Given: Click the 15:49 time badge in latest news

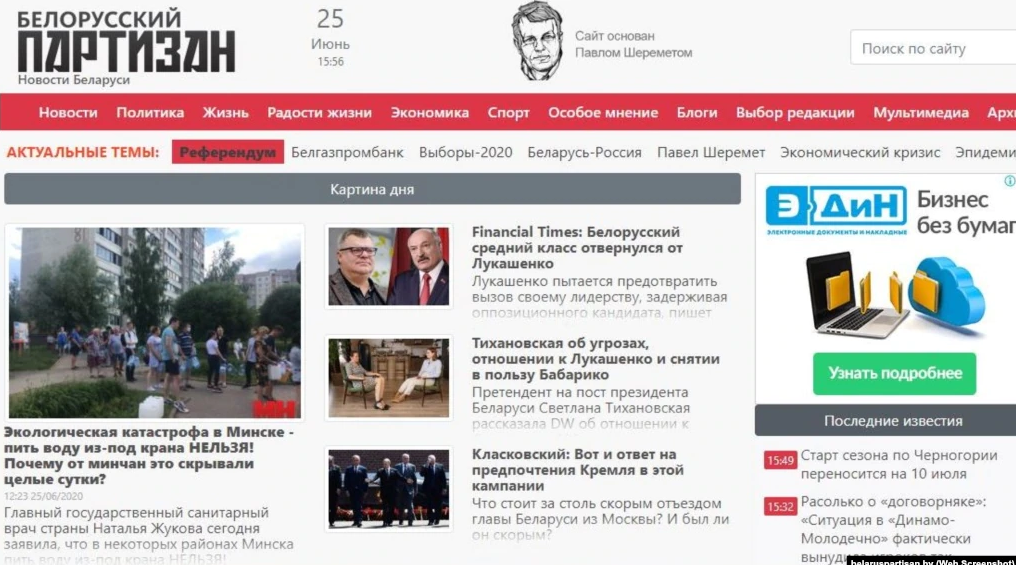Looking at the screenshot, I should [x=780, y=461].
